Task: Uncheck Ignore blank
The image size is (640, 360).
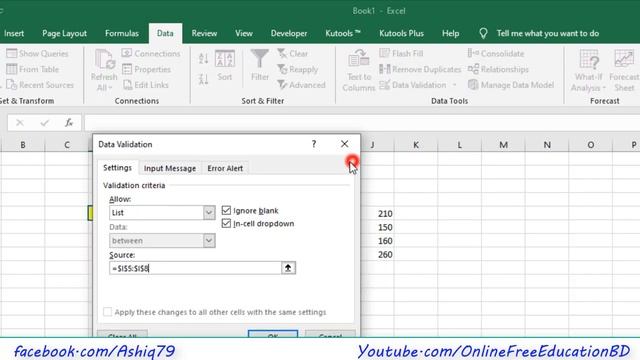Action: (x=226, y=210)
